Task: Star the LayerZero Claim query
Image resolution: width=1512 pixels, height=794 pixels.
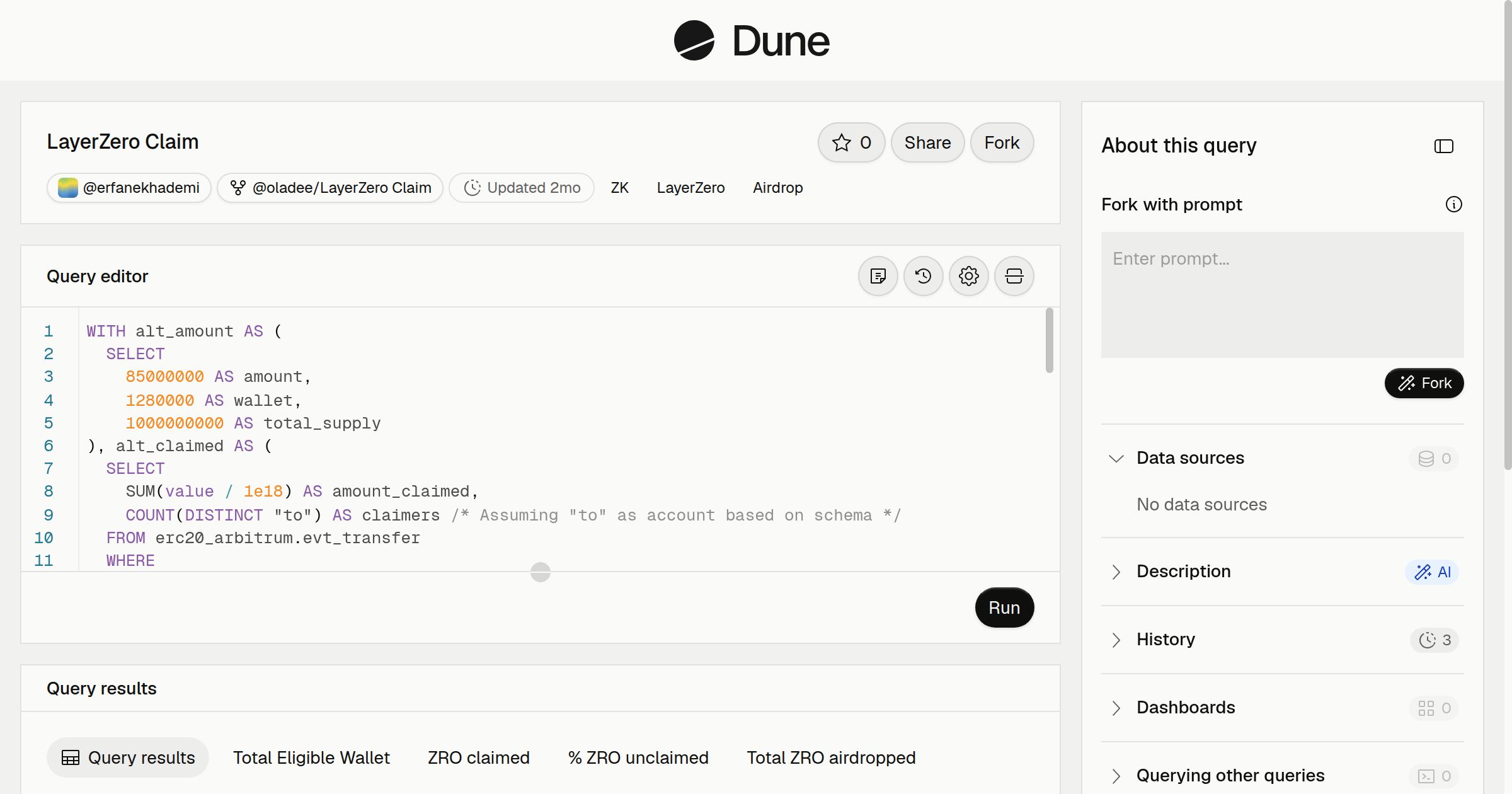Action: pos(851,142)
